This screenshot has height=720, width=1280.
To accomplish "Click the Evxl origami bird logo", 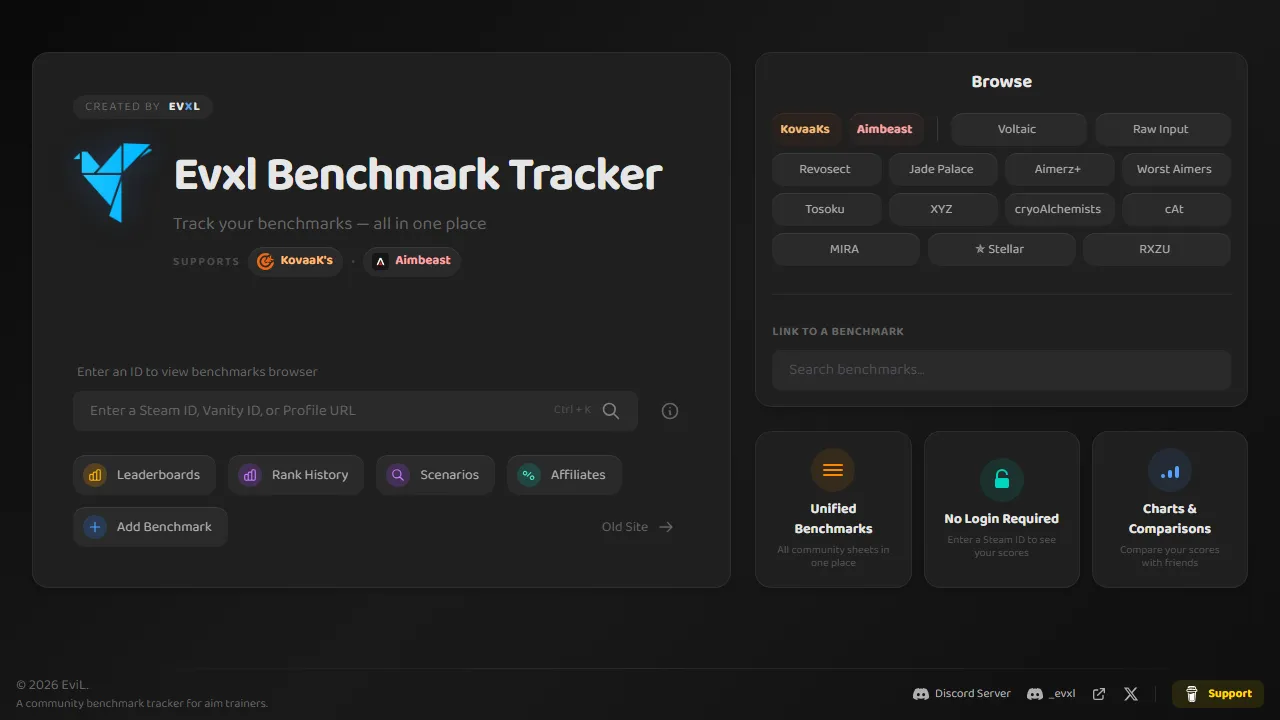I will [113, 181].
